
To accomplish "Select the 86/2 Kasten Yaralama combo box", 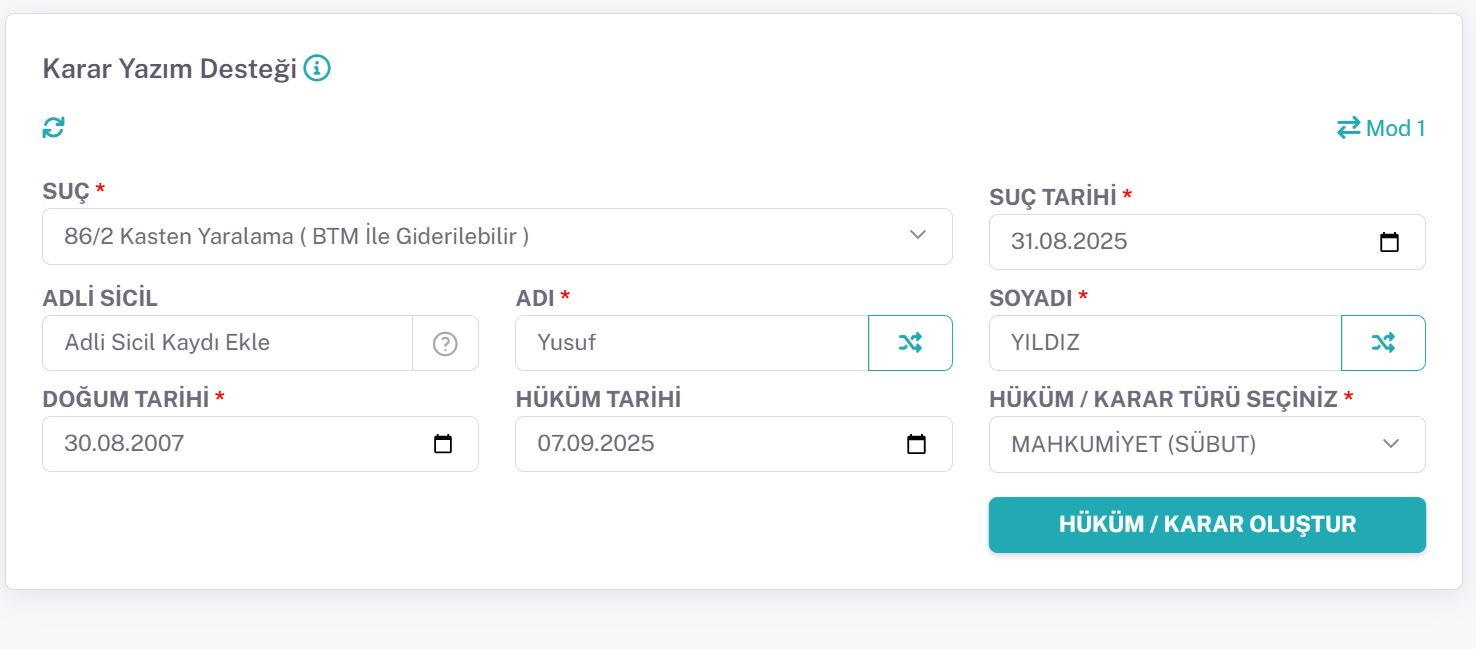I will coord(497,236).
